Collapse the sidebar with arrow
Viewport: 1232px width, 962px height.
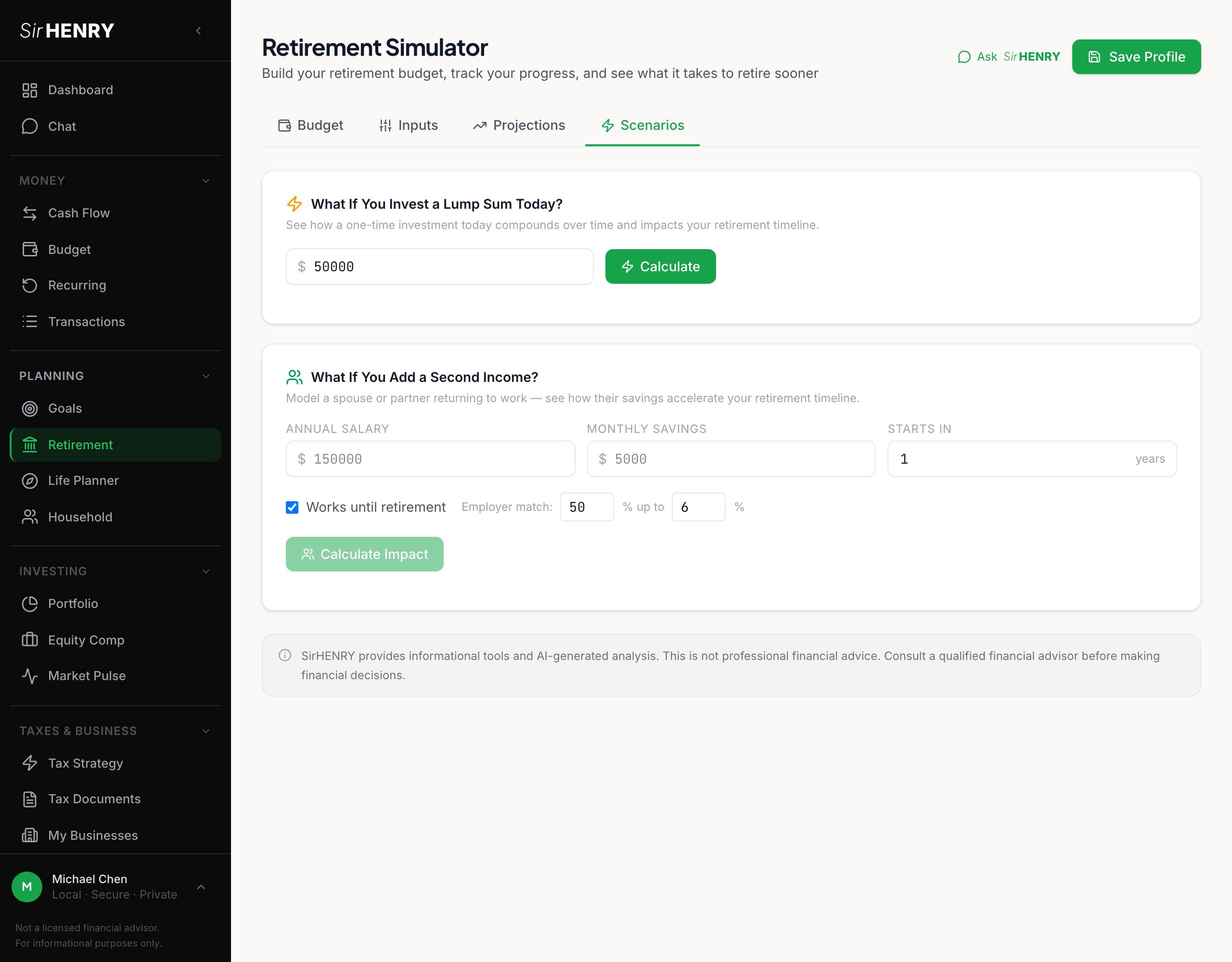tap(199, 31)
